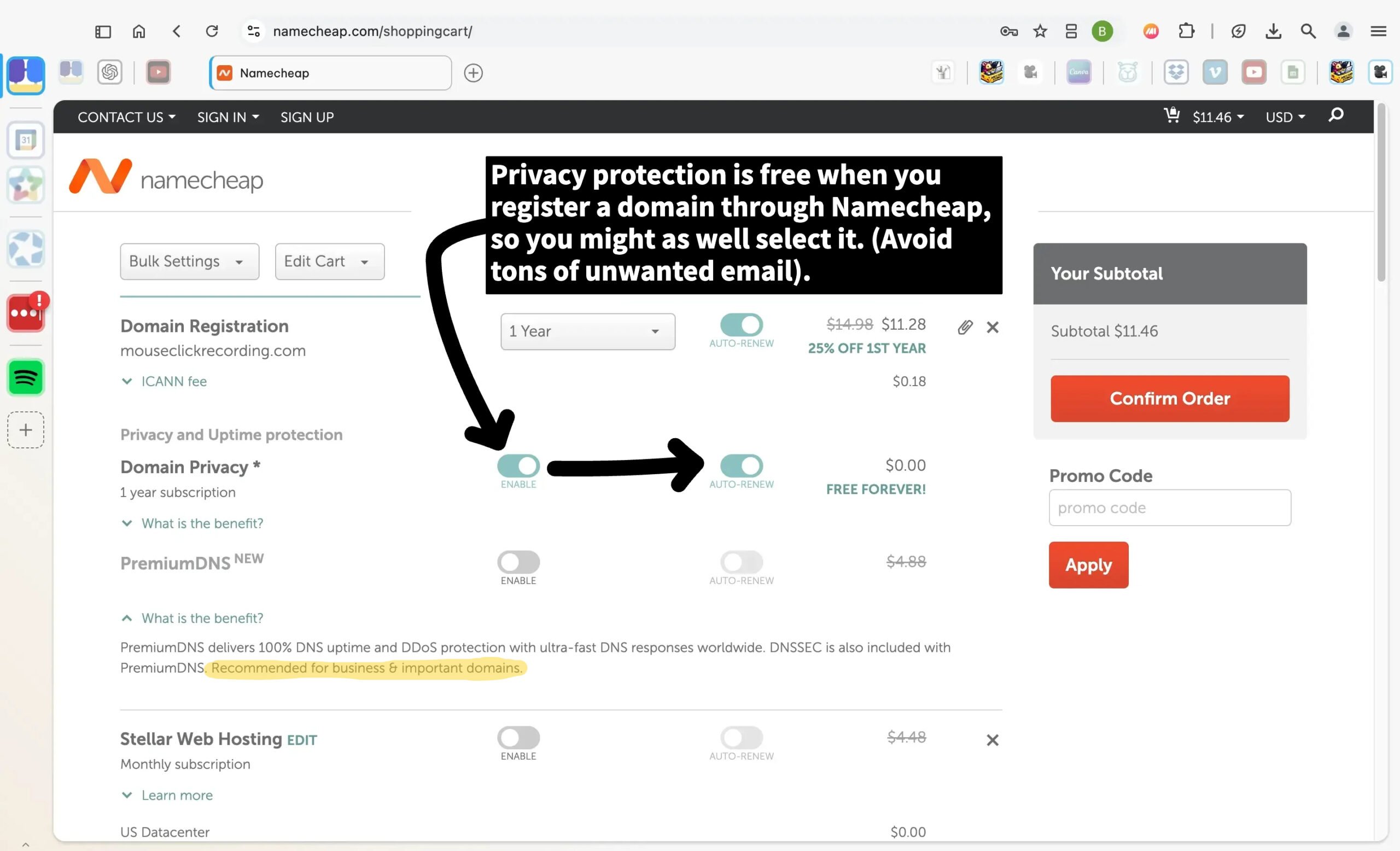This screenshot has width=1400, height=851.
Task: Click the Apply promo button
Action: coord(1088,564)
